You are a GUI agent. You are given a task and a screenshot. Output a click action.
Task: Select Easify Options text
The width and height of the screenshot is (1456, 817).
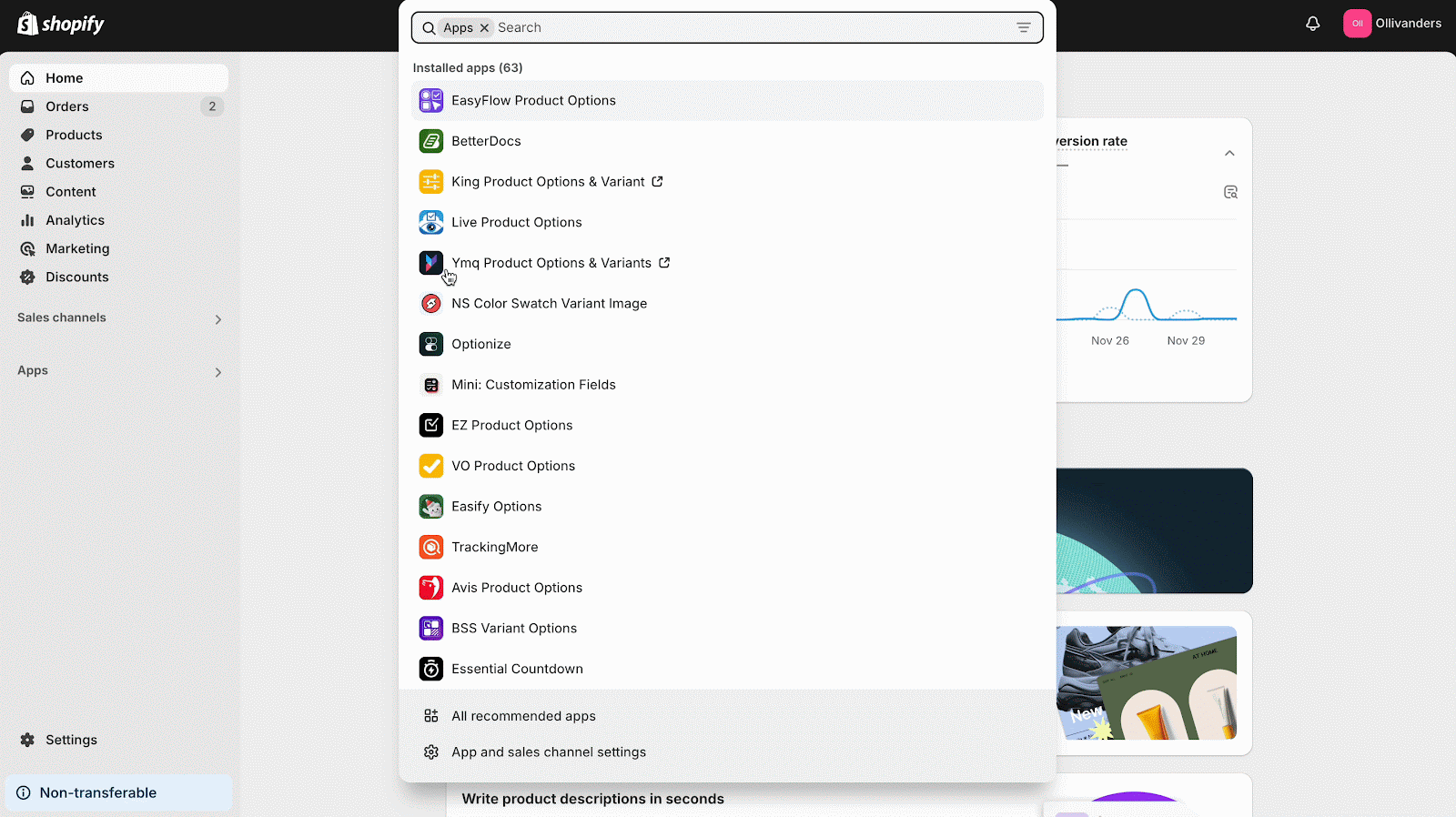497,507
